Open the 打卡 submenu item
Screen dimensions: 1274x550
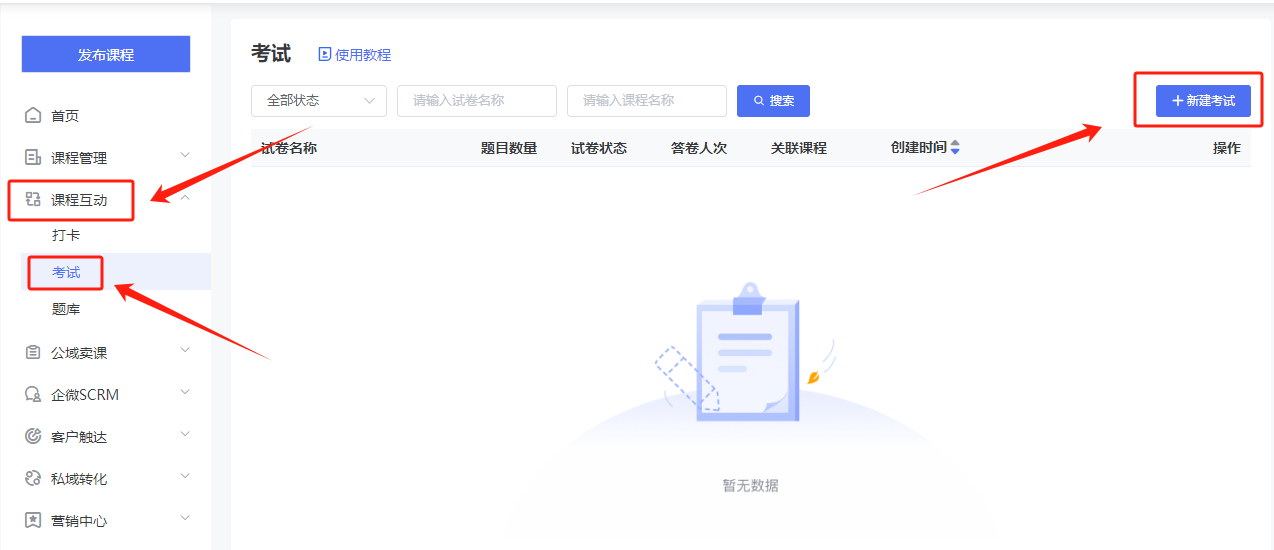[66, 236]
